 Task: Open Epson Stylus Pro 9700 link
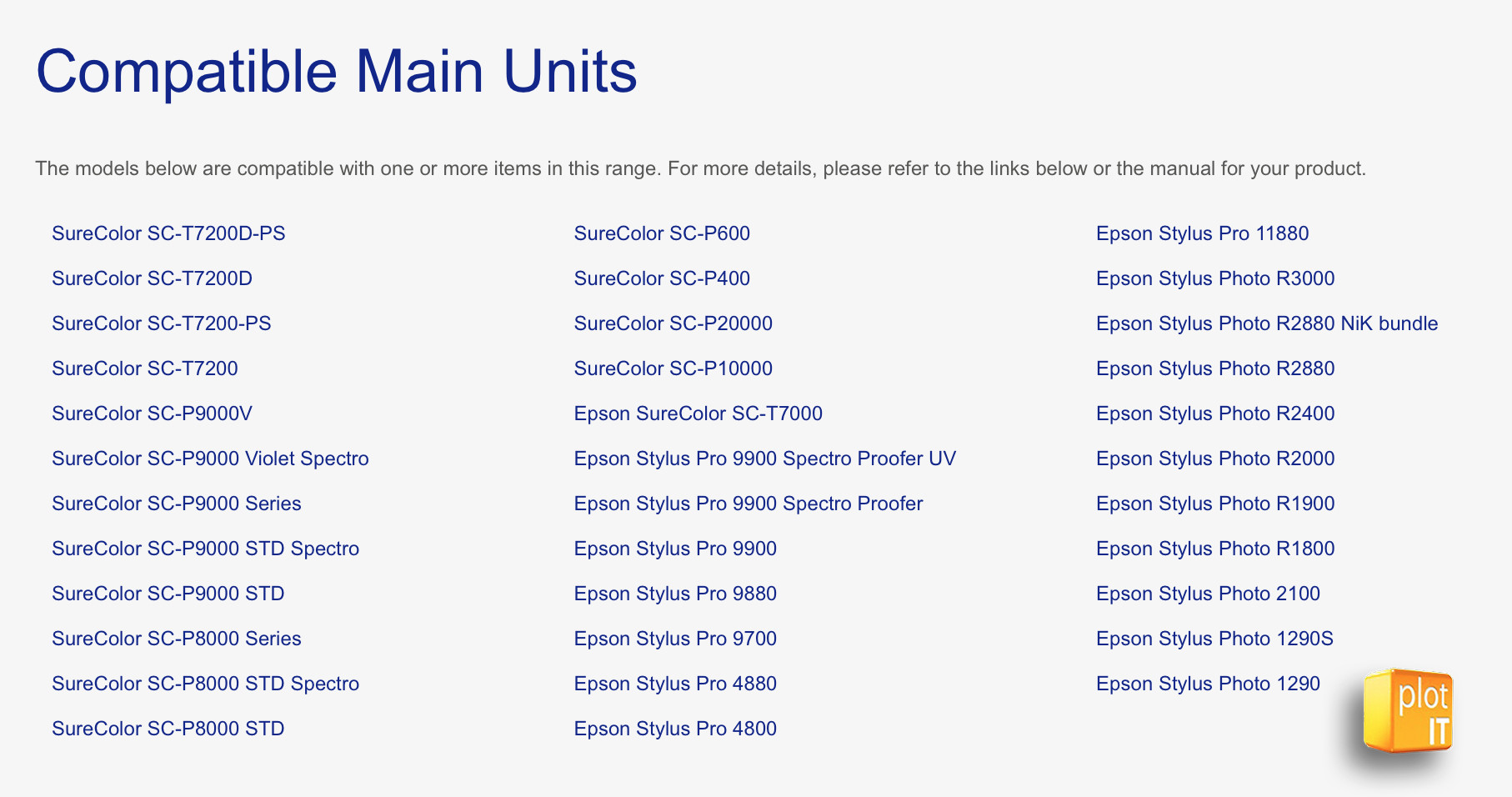(x=675, y=639)
